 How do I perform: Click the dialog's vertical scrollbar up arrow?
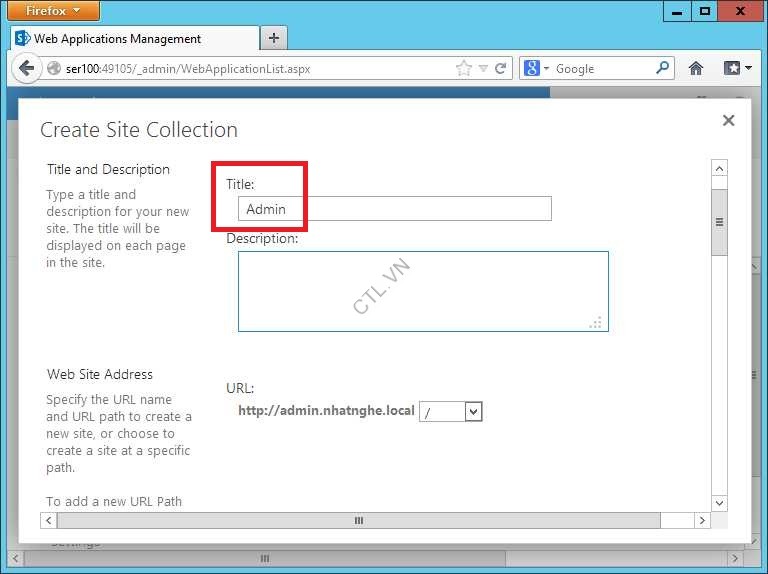[719, 169]
